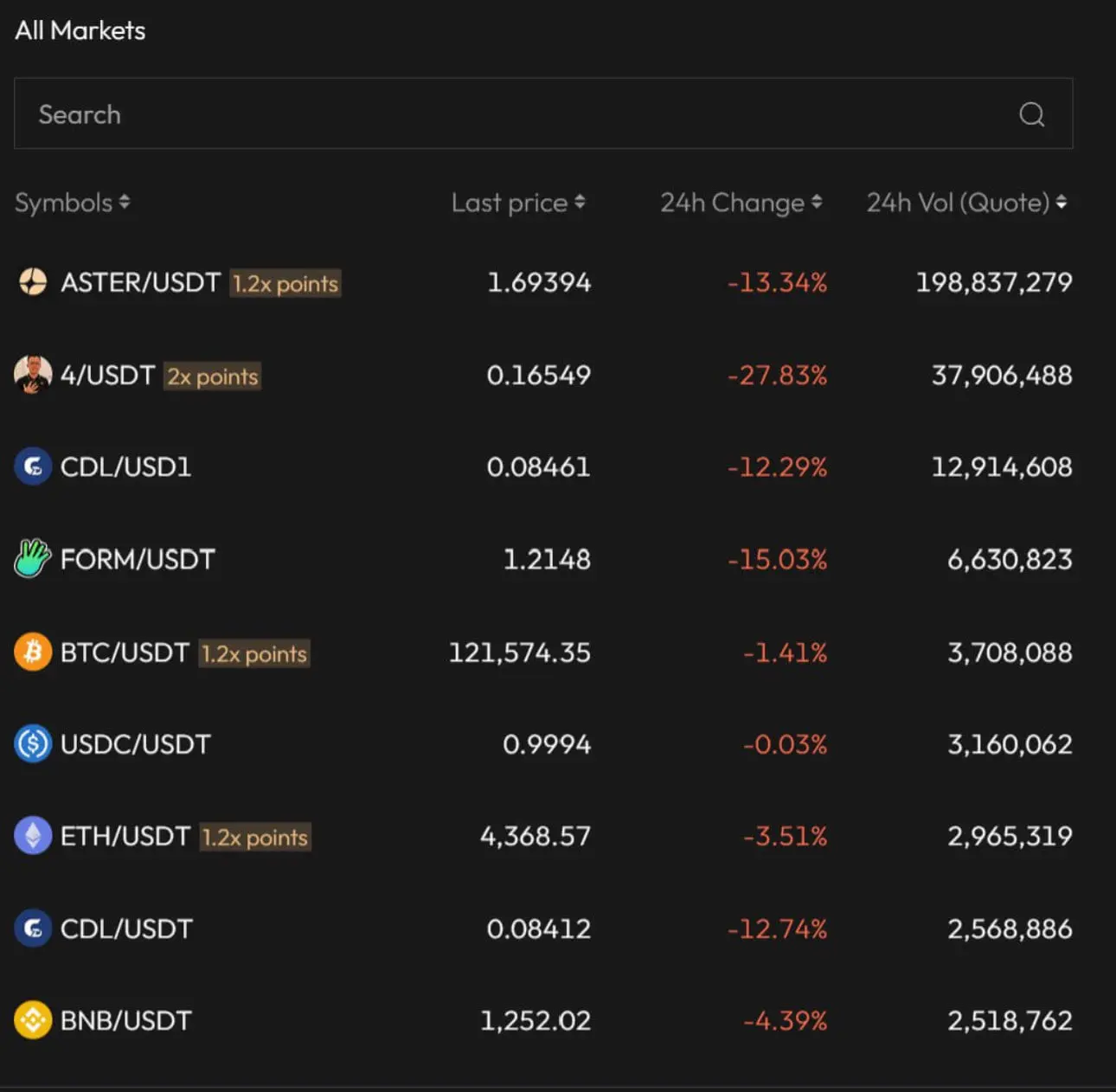
Task: Click the CDL/USD1 coin icon
Action: 33,467
